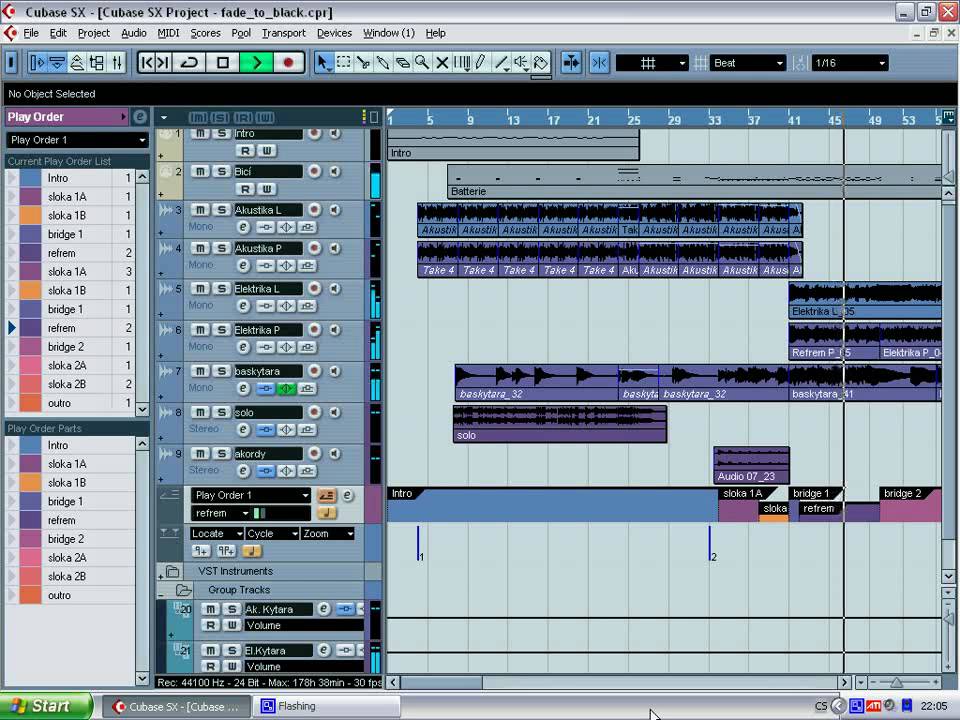Click the Record transport button
Screen dimensions: 960x720
(289, 62)
